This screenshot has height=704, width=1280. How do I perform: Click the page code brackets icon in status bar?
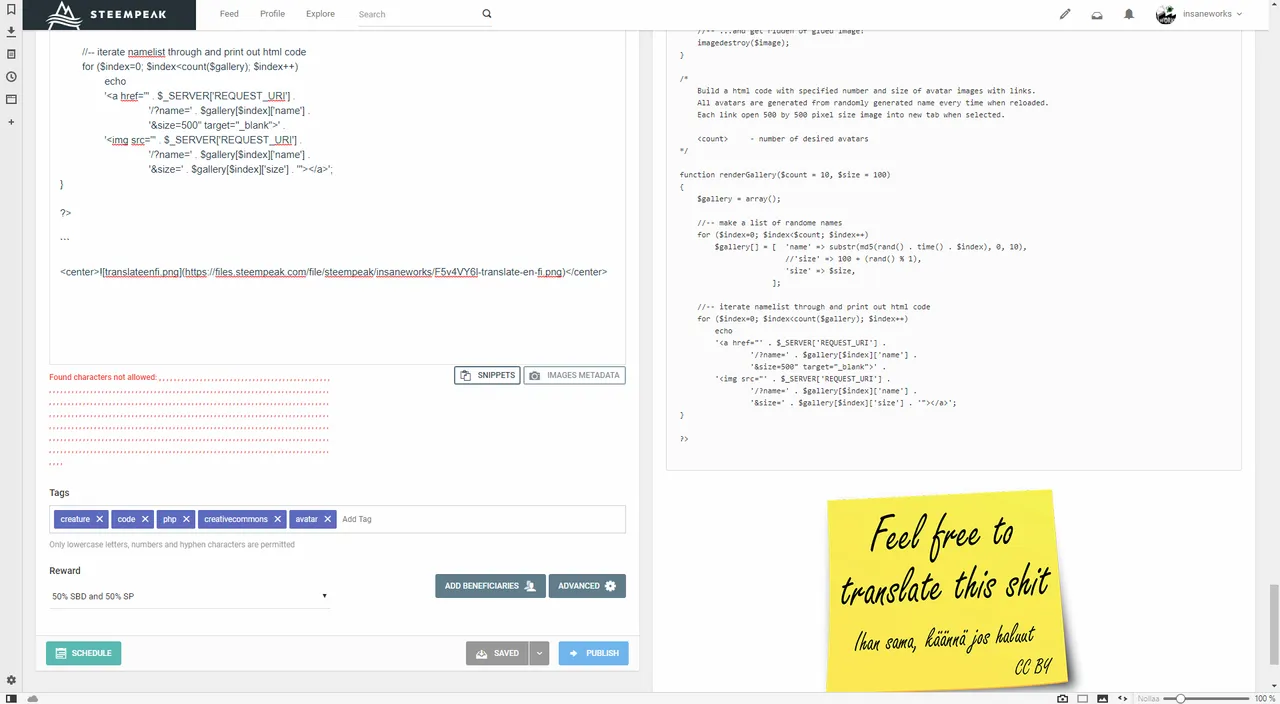click(1123, 698)
